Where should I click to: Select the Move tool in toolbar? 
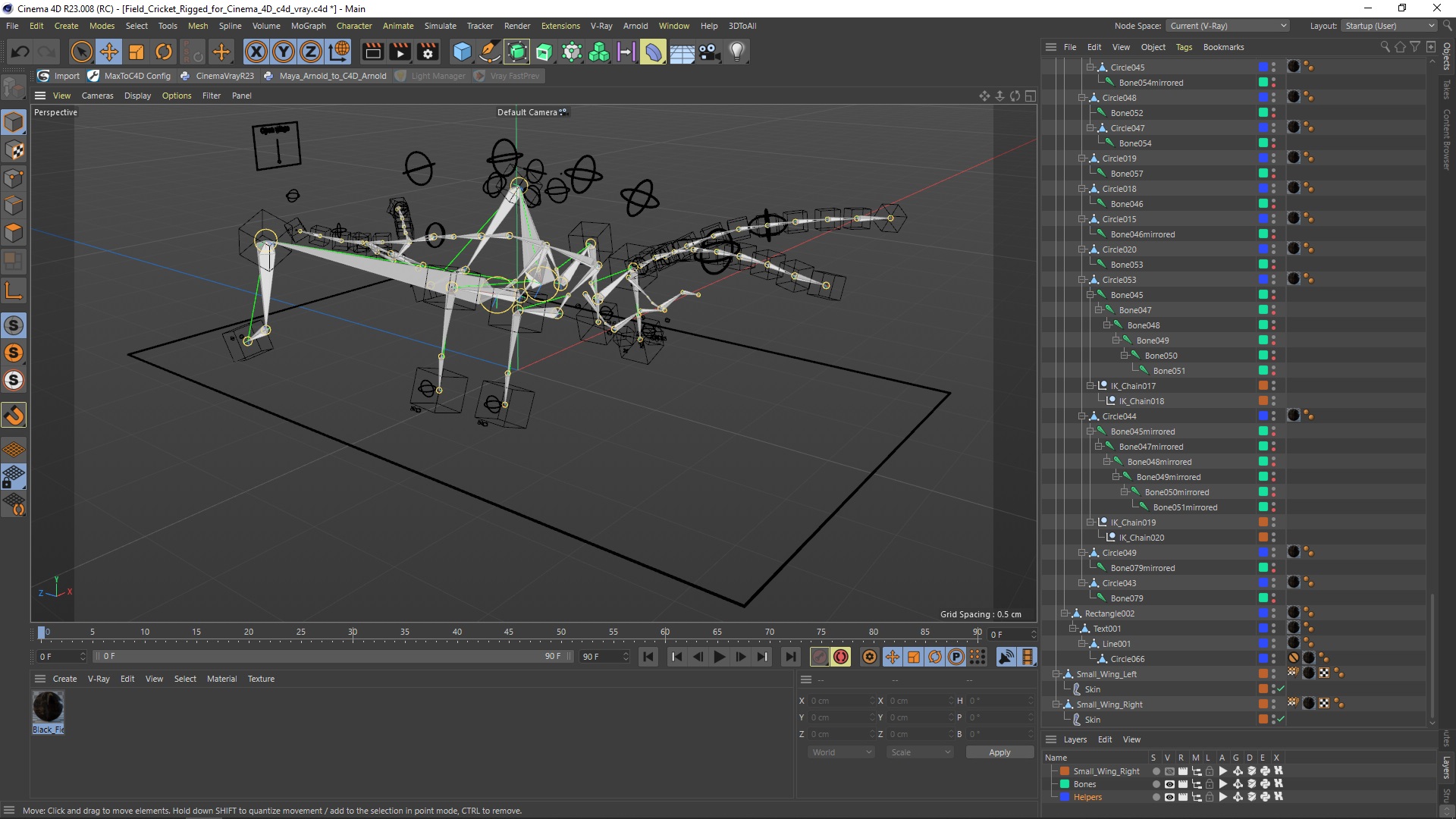109,52
